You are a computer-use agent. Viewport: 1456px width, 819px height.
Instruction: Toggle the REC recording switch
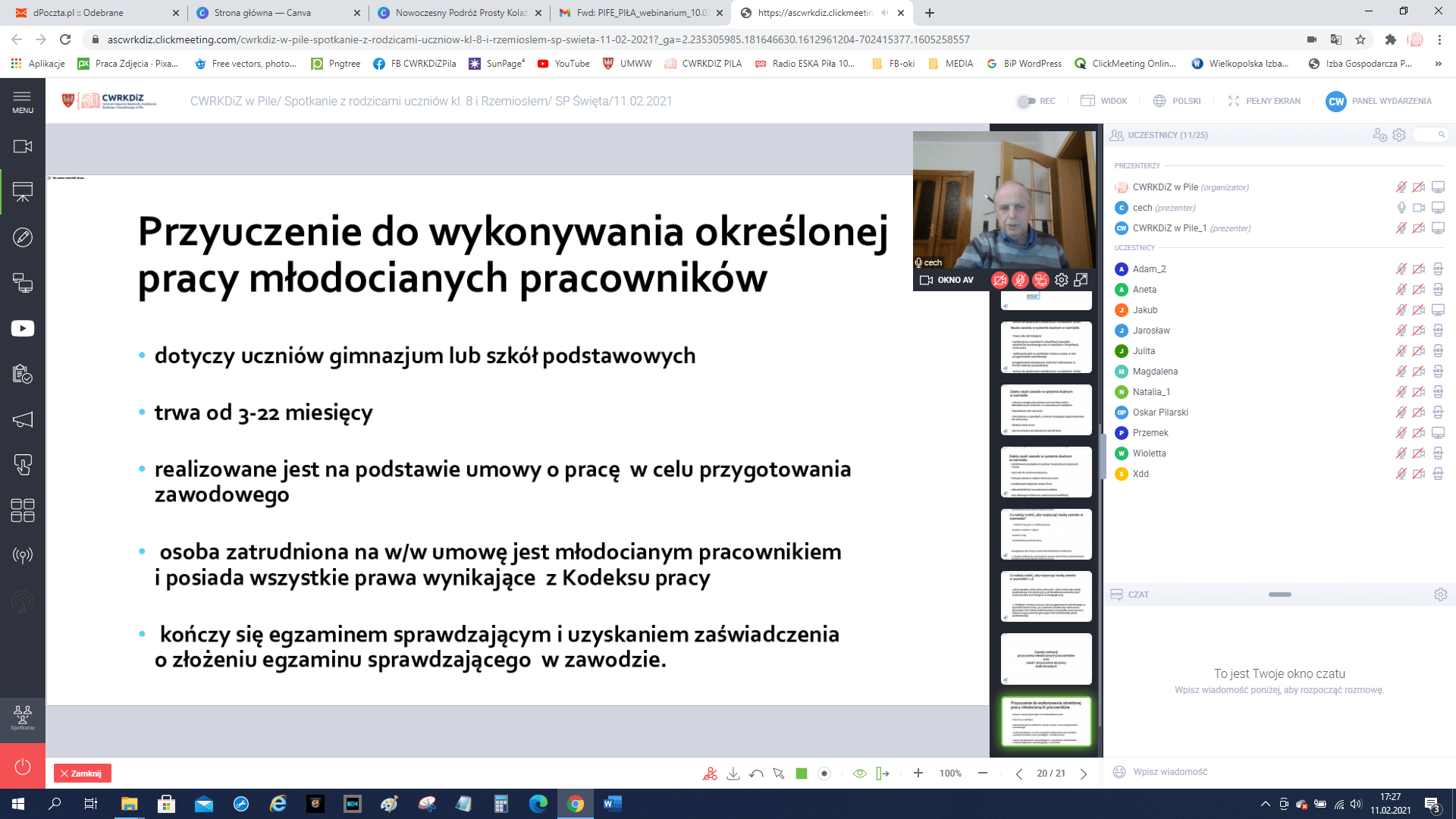(x=1027, y=101)
